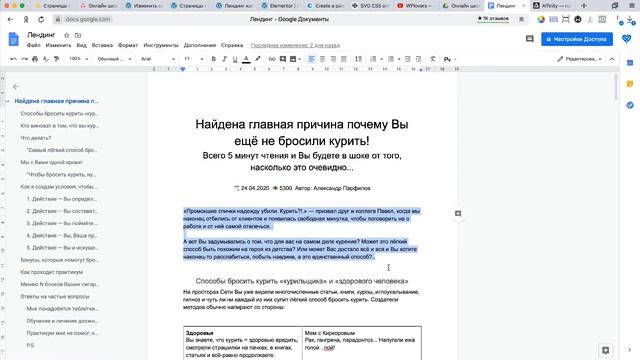Image resolution: width=640 pixels, height=360 pixels.
Task: Clear formatting with the crossed-T icon
Action: 432,59
